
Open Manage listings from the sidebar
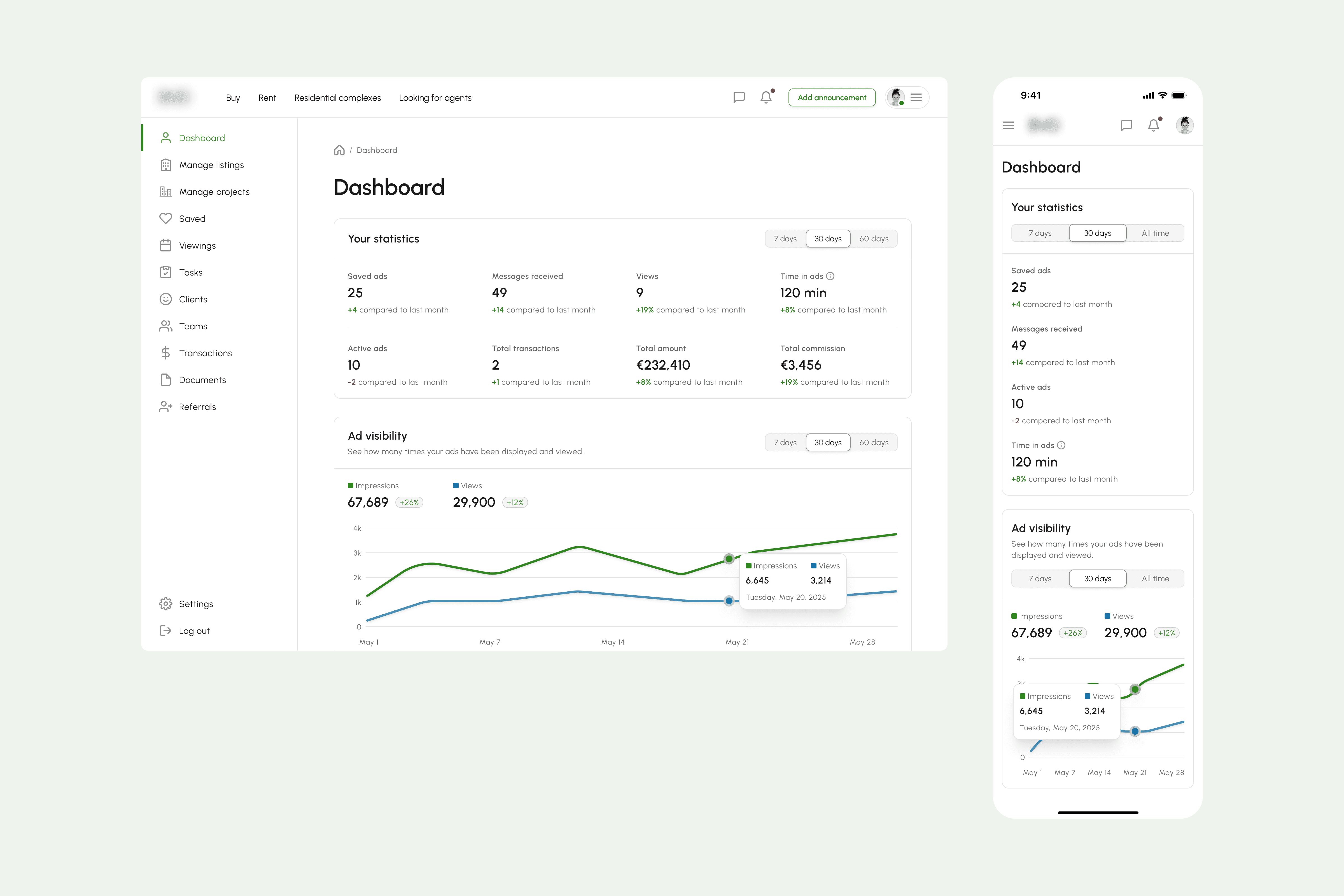pyautogui.click(x=211, y=165)
